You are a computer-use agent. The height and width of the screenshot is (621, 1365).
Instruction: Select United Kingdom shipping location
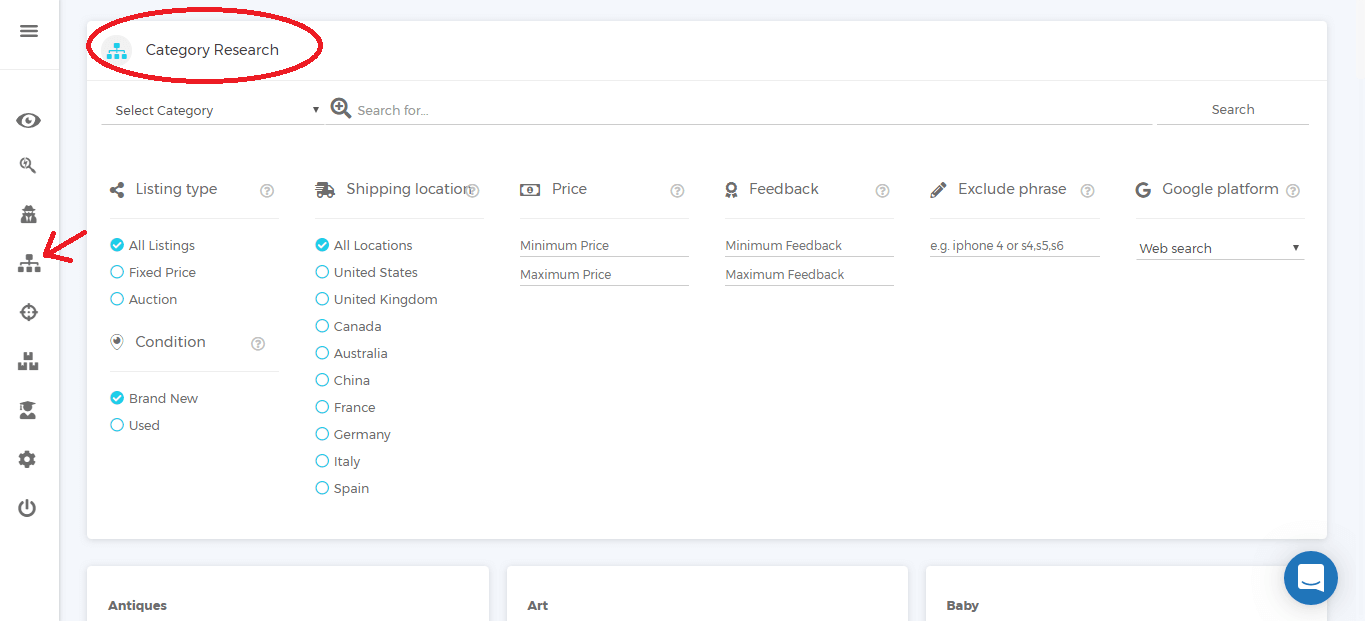point(322,299)
